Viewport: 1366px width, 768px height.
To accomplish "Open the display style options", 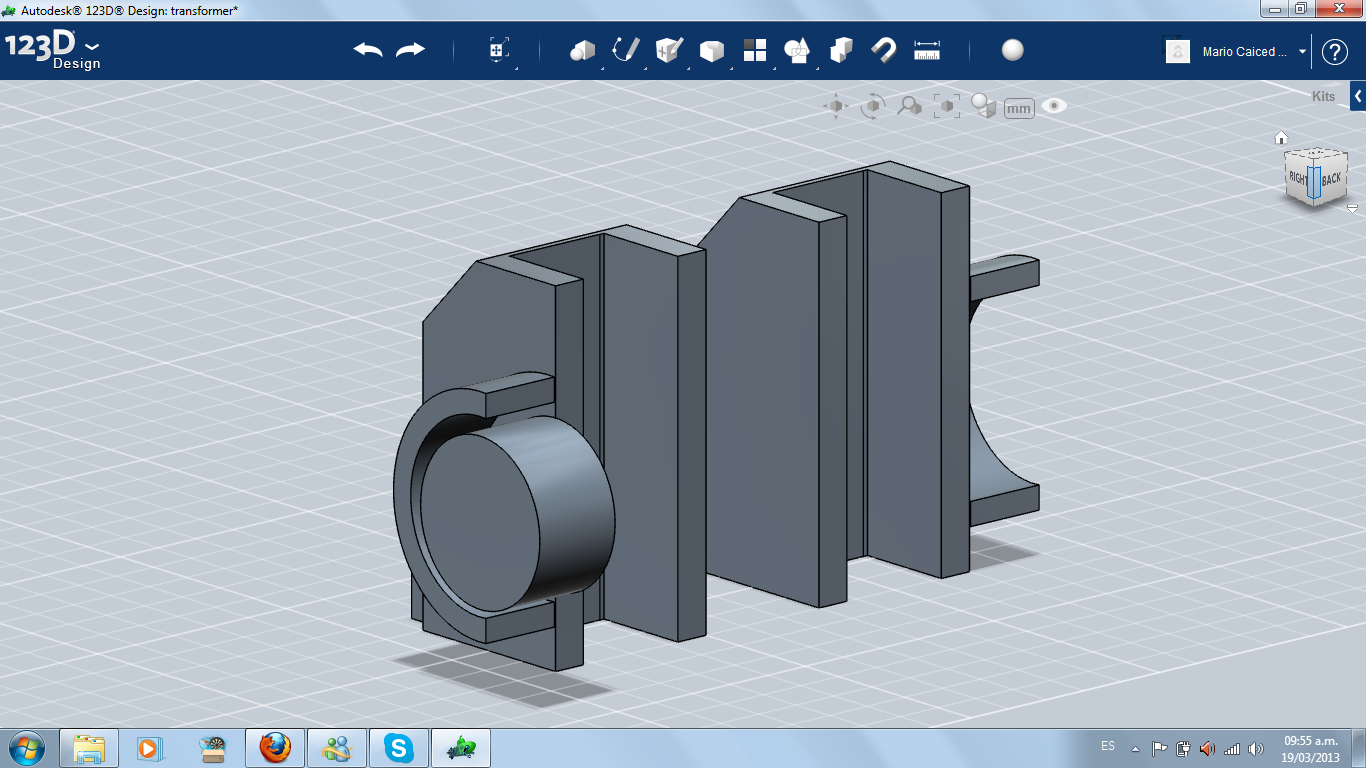I will coord(984,106).
